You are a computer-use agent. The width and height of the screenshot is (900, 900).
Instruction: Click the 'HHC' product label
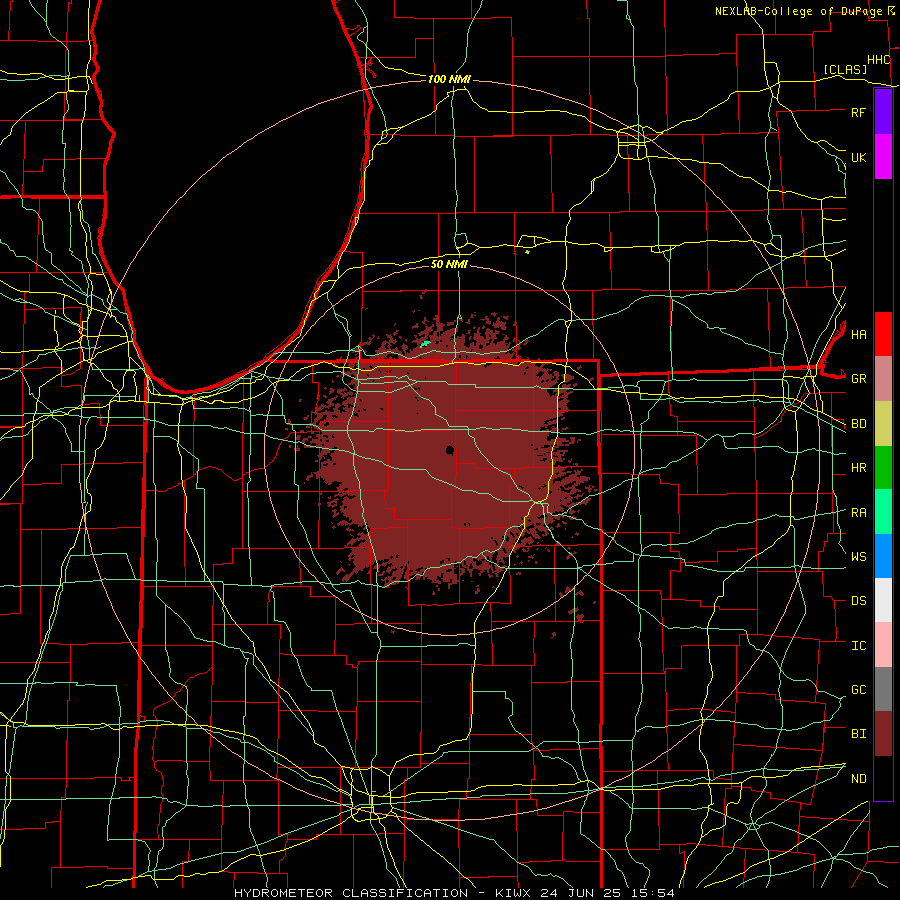coord(878,60)
